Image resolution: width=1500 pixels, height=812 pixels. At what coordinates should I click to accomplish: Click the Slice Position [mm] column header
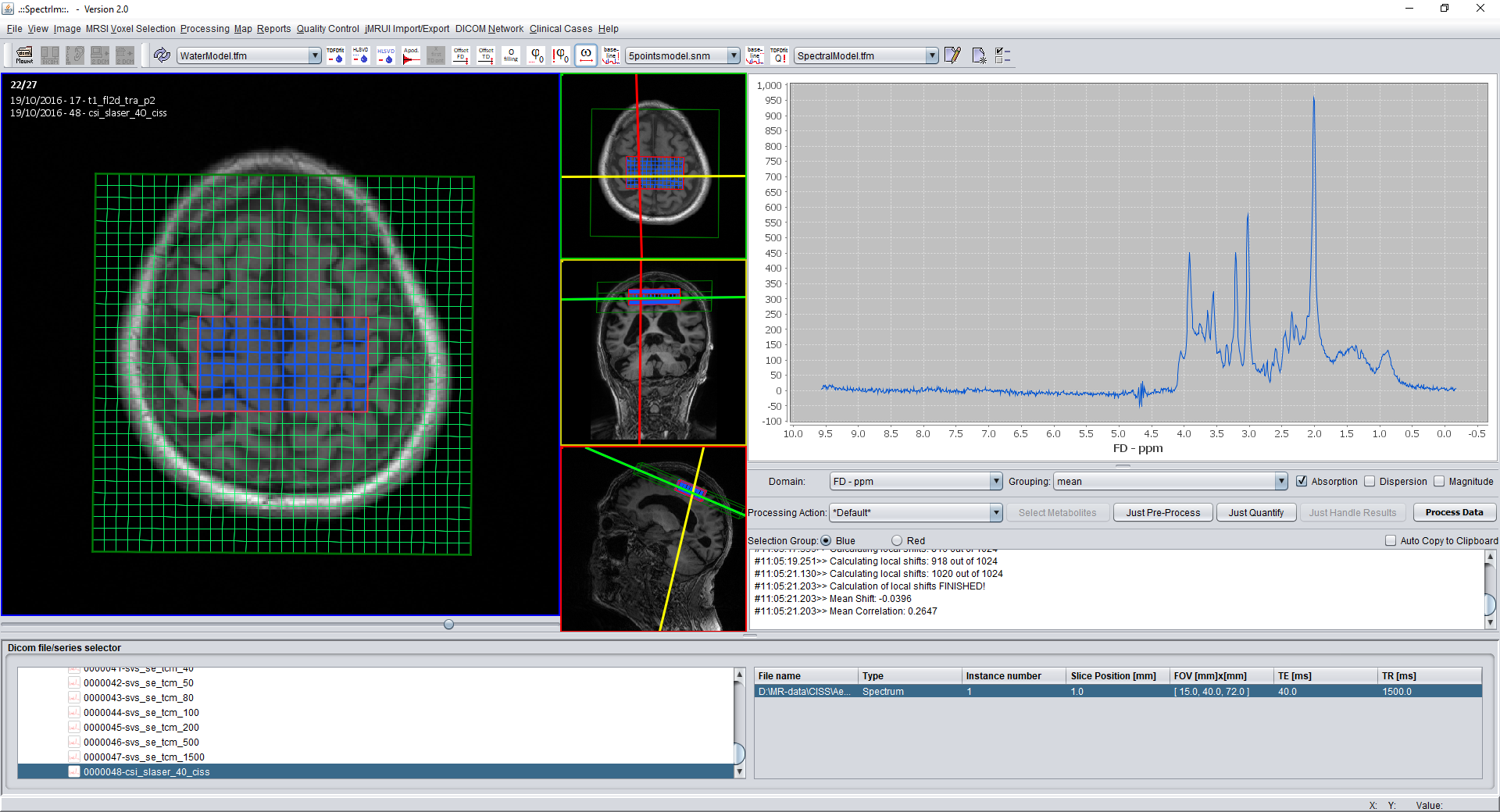click(x=1116, y=675)
